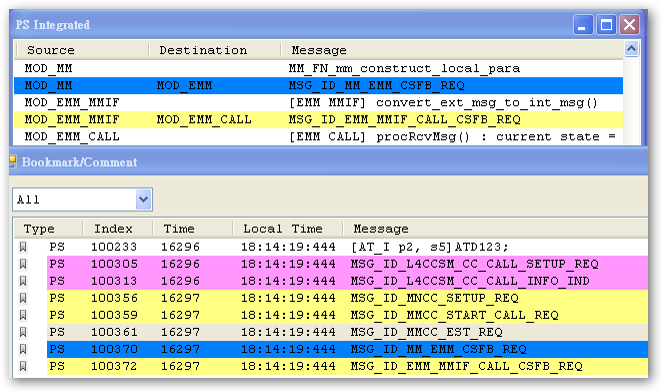
Task: Click bookmark icon of row index 100359
Action: tap(23, 316)
